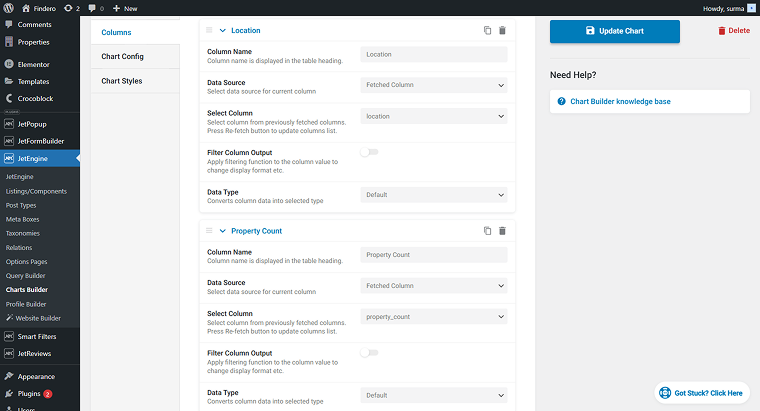Switch to the Chart Styles tab
This screenshot has height=411, width=760.
(x=135, y=81)
